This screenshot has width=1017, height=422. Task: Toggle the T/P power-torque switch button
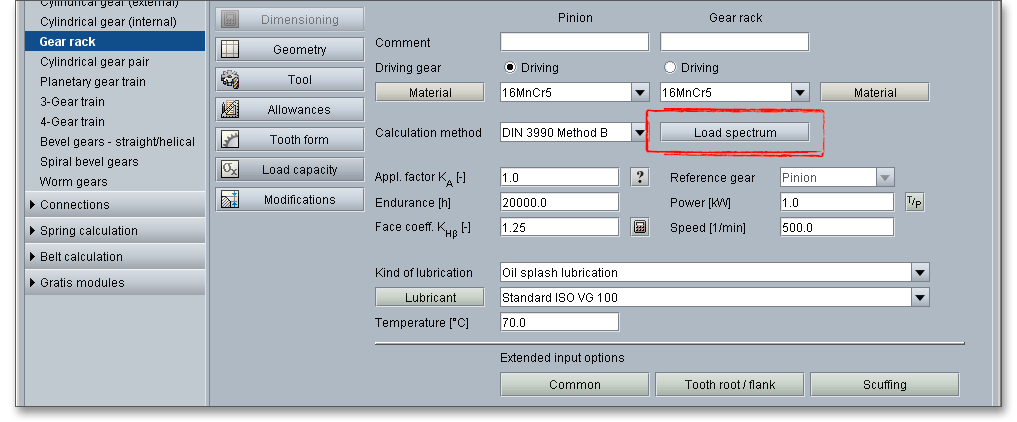[x=914, y=202]
